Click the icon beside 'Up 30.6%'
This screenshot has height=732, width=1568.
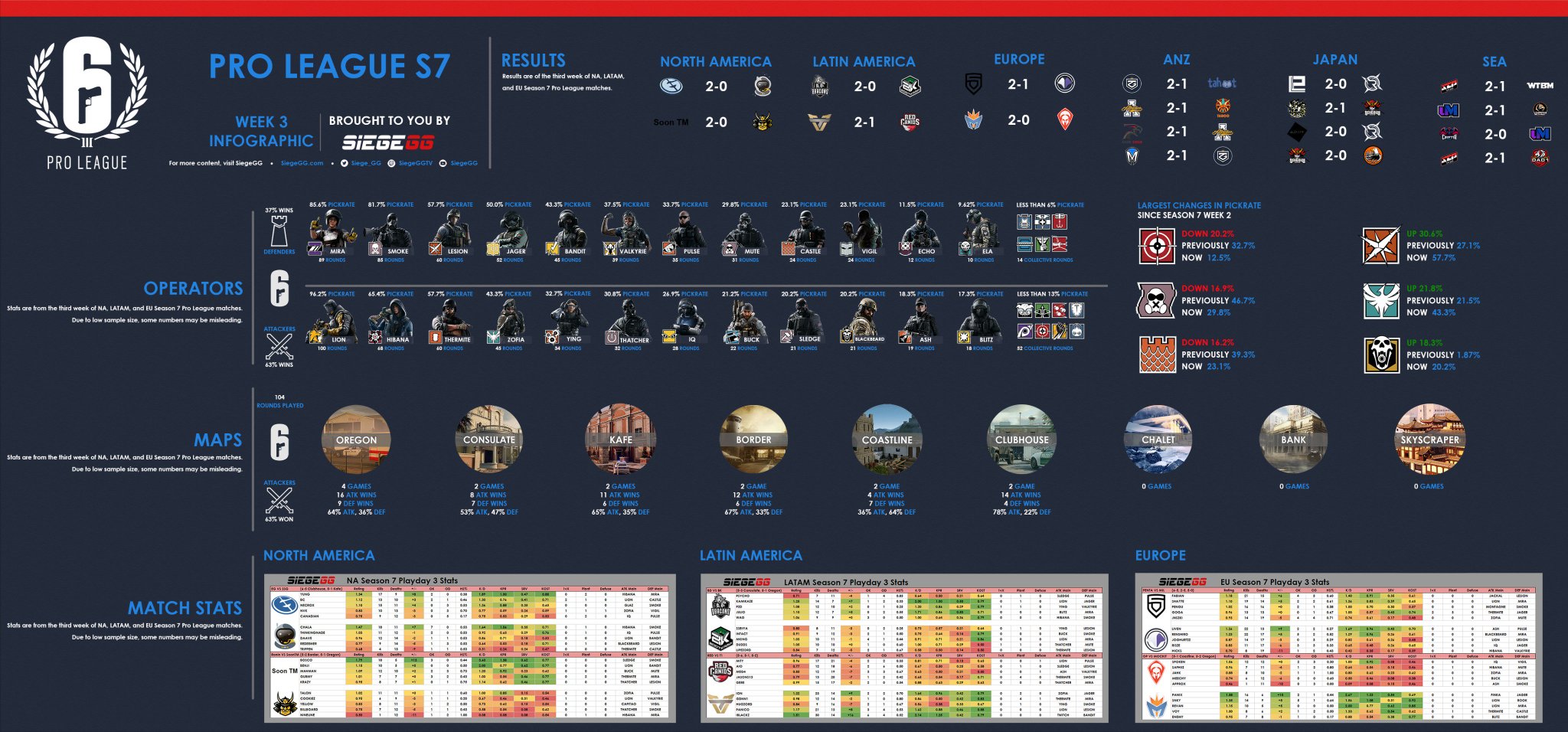(x=1381, y=246)
